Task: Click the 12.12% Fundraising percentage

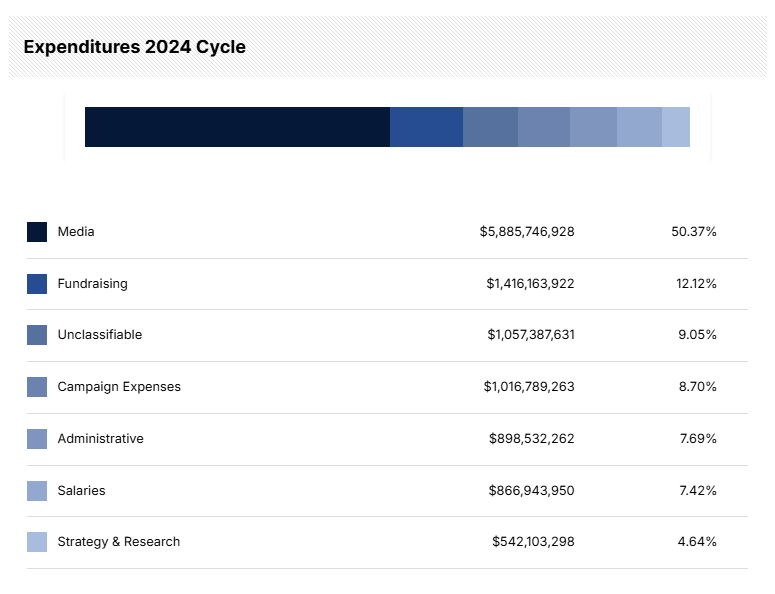Action: (x=696, y=284)
